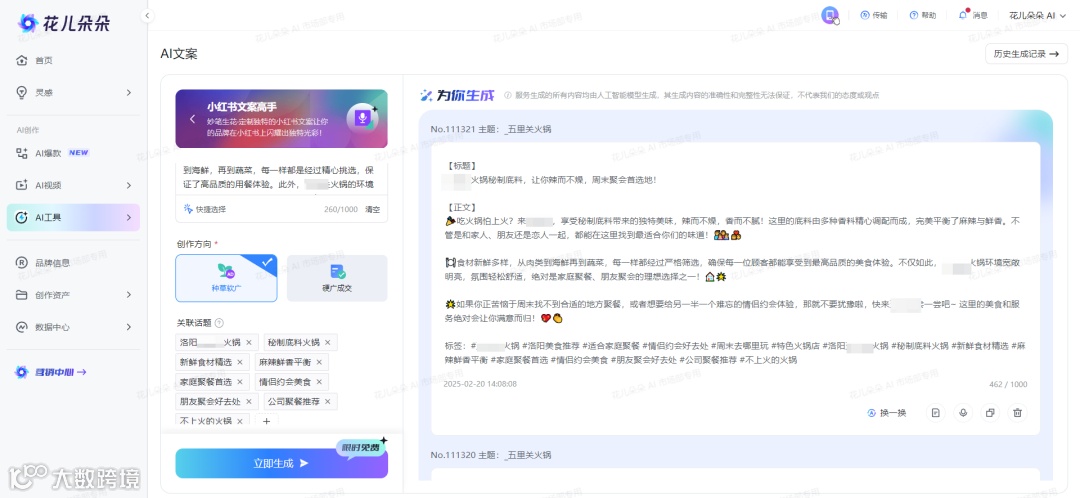Go back using arrow on 小红书文案高手 banner
Viewport: 1080px width, 498px height.
193,119
